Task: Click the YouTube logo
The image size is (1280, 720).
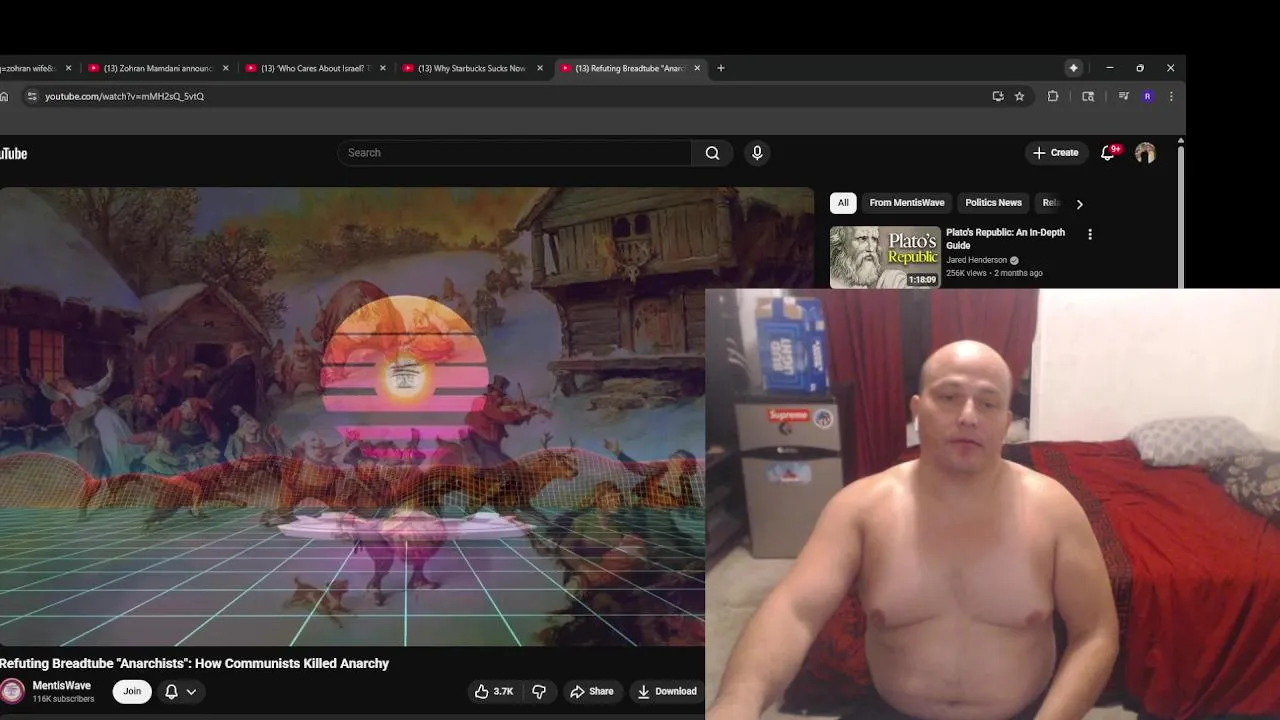Action: tap(13, 153)
